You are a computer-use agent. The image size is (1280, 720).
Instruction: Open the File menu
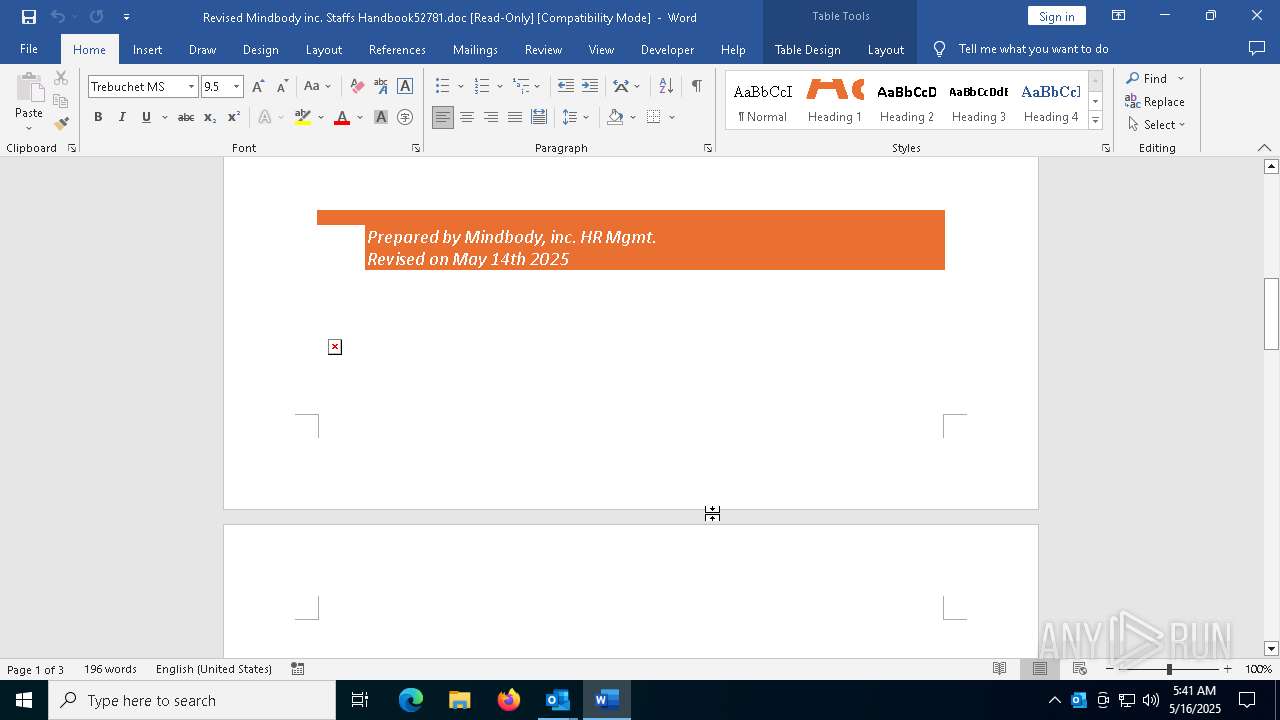[x=29, y=49]
